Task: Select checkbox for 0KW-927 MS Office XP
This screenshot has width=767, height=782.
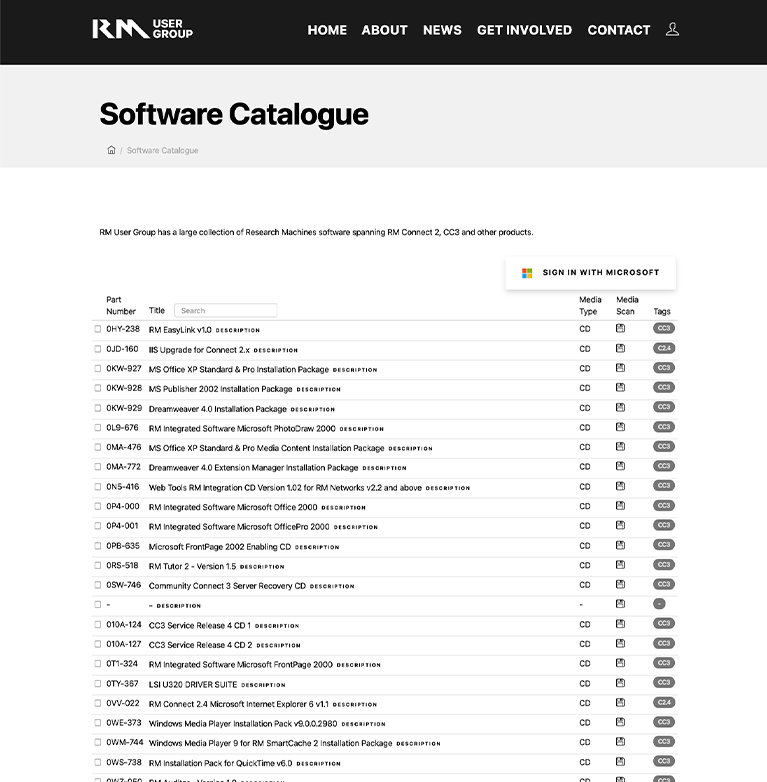Action: point(98,369)
